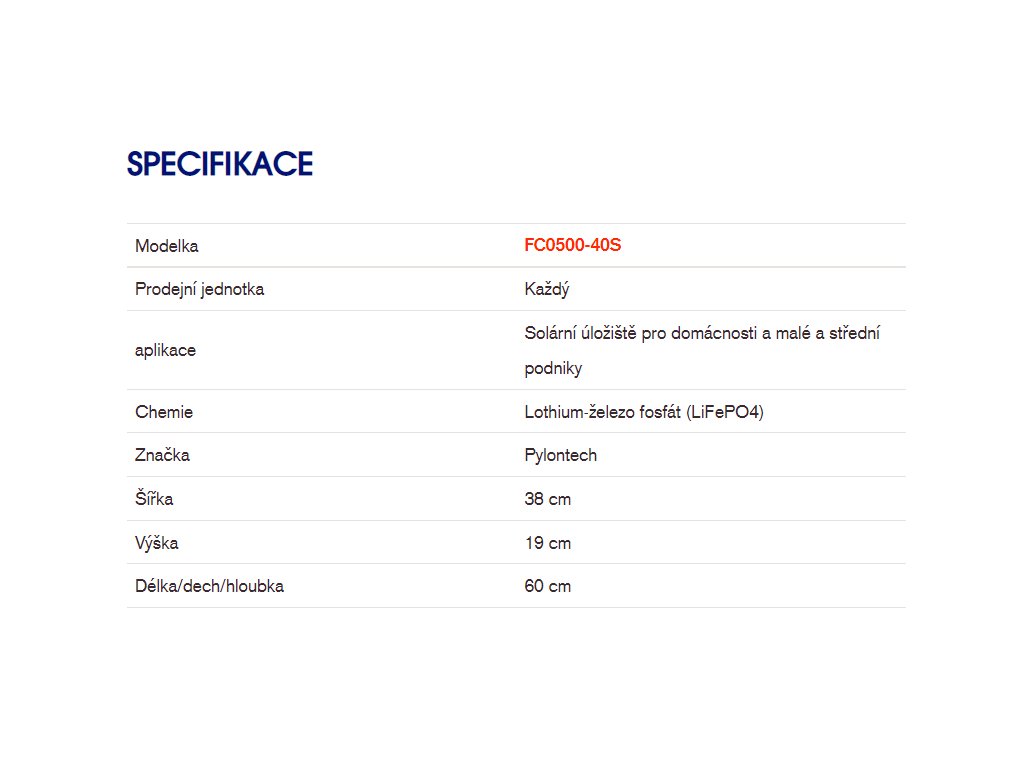This screenshot has height=768, width=1024.
Task: Click the word podniky
Action: 553,368
